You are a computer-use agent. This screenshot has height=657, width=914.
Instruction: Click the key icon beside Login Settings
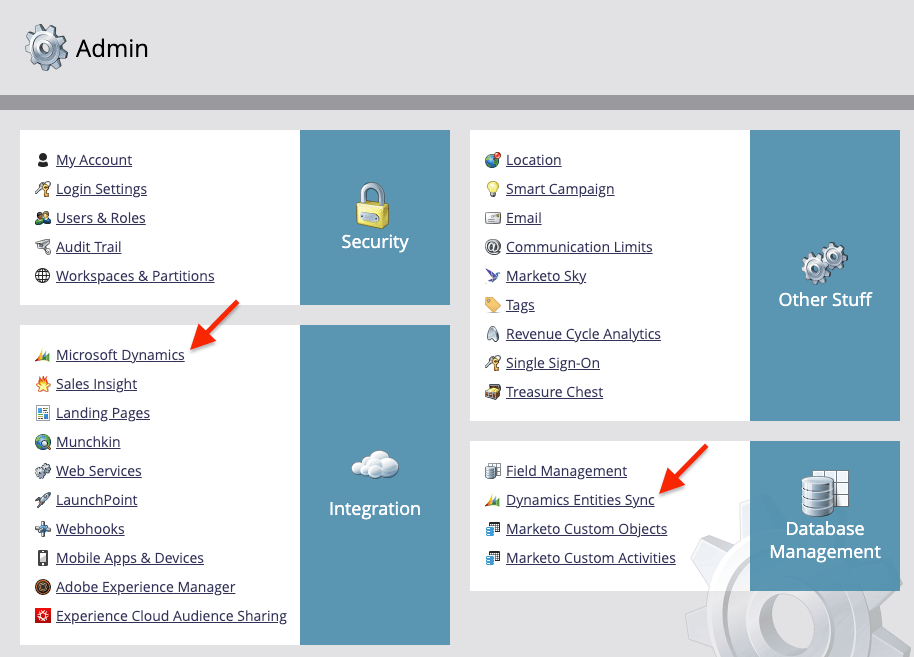[x=42, y=188]
